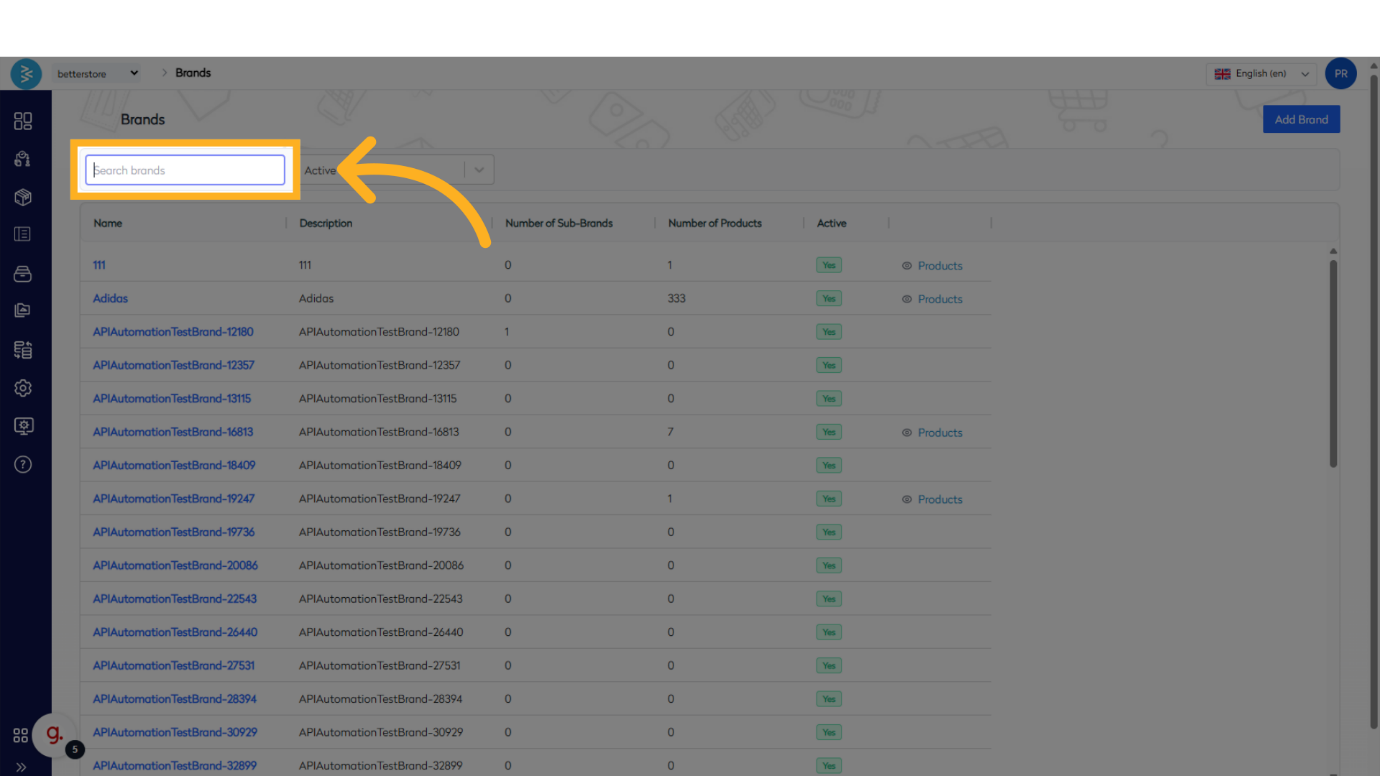The height and width of the screenshot is (776, 1380).
Task: Open the betterstore store selector dropdown
Action: click(x=98, y=74)
